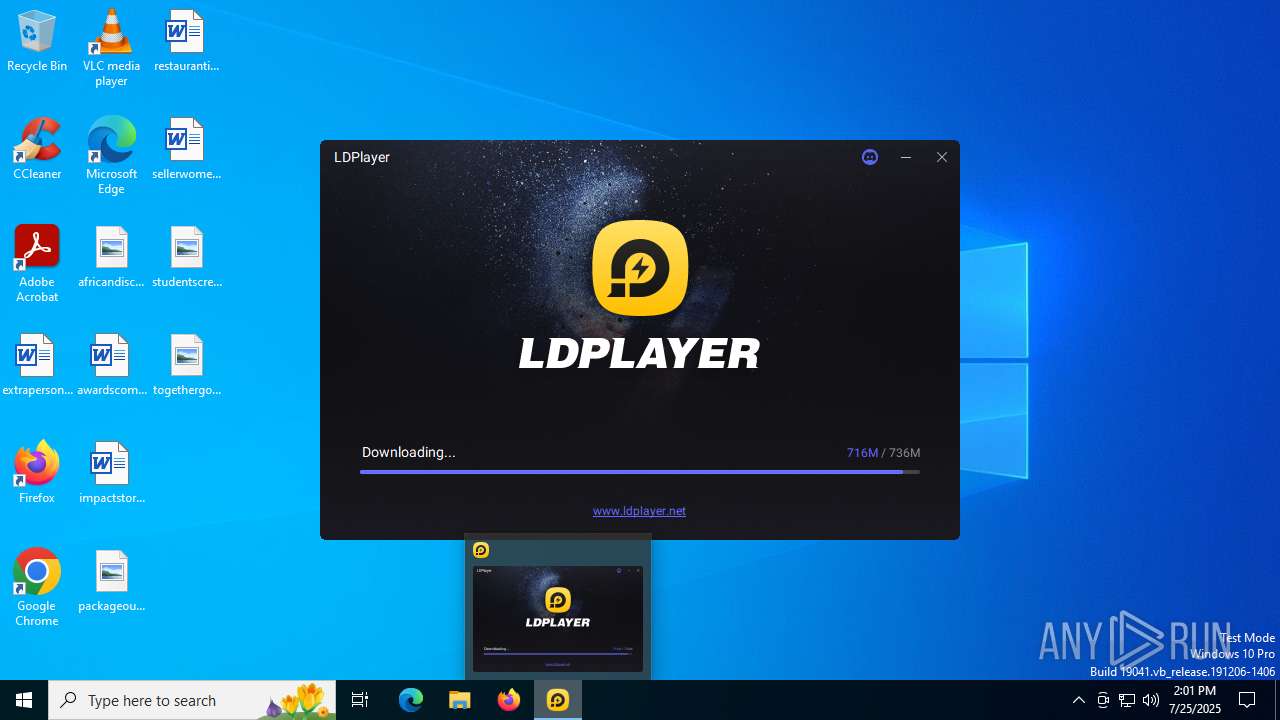Launch Edge from the taskbar

(411, 700)
